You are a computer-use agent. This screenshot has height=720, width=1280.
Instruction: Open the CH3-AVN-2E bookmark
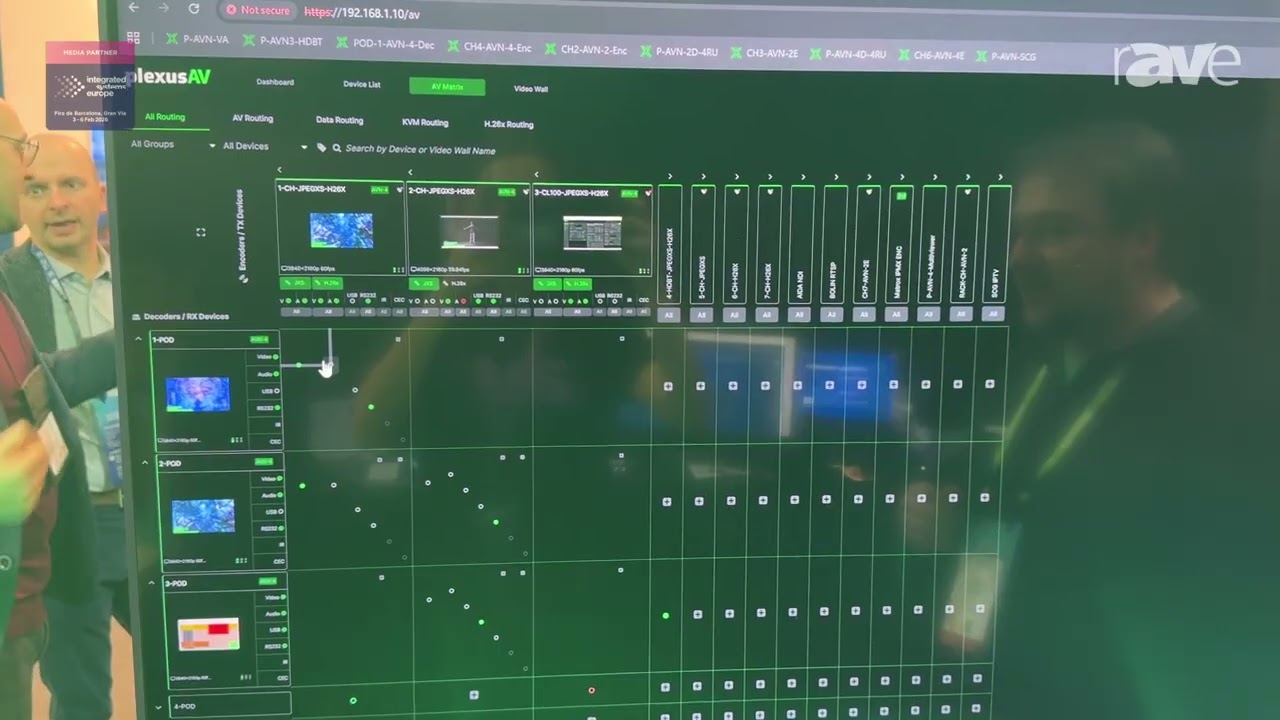[763, 53]
